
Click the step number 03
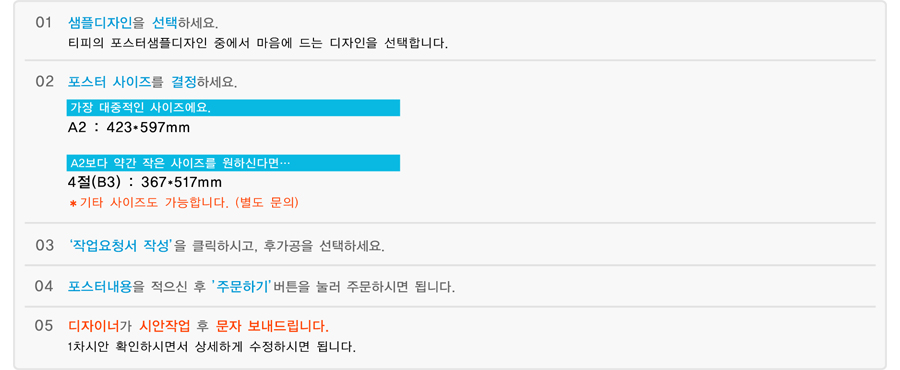pos(44,246)
